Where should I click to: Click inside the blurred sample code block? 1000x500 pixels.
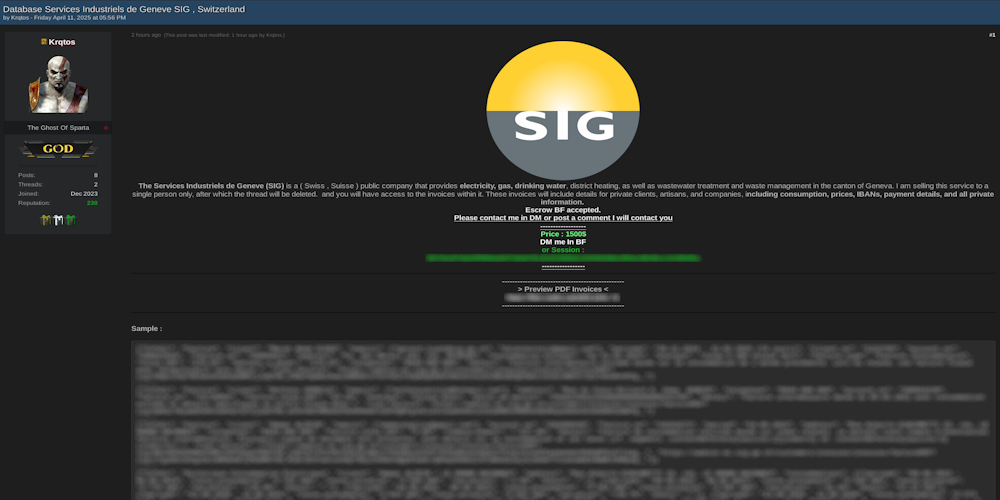point(562,420)
